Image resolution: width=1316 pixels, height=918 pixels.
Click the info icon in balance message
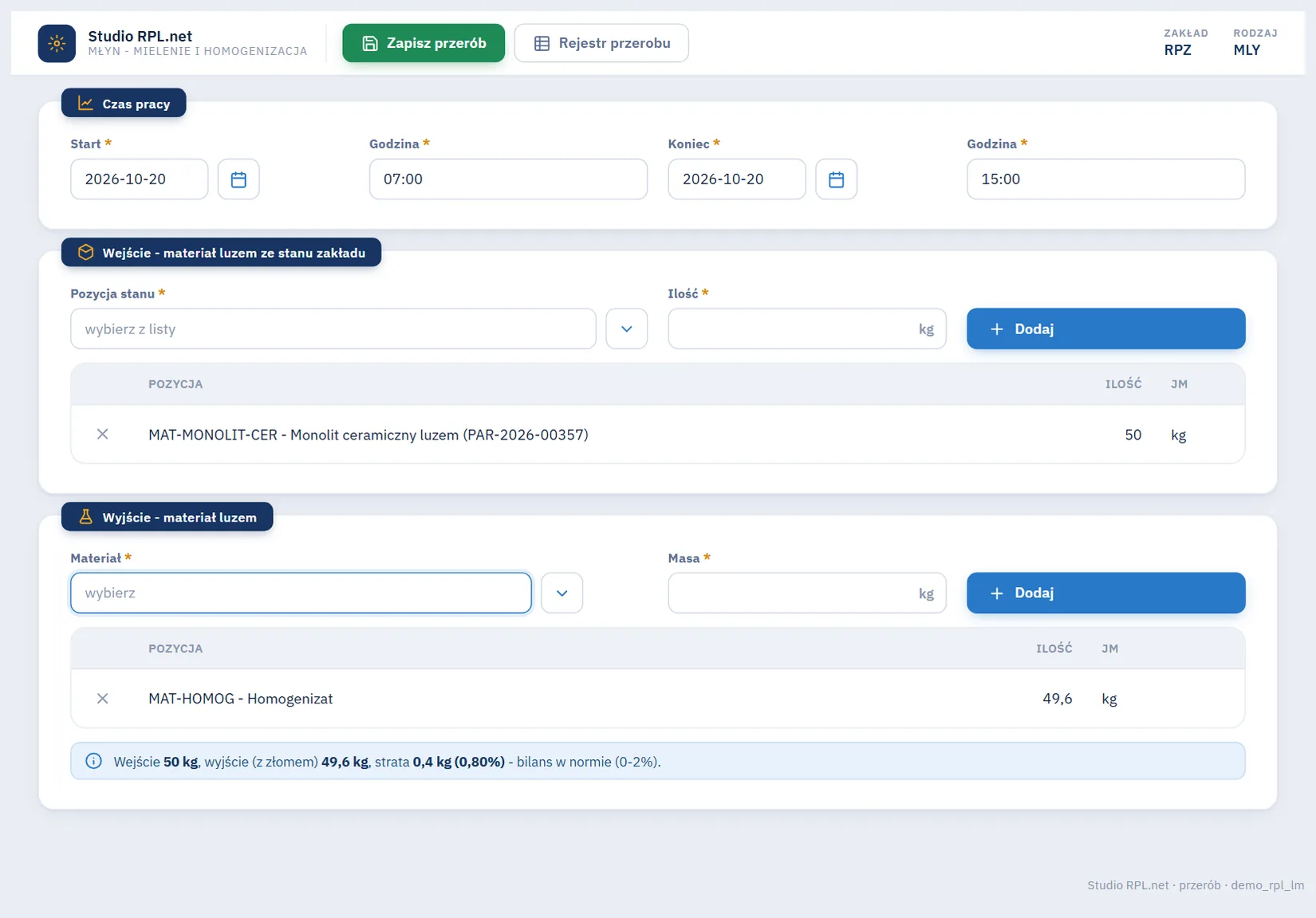(93, 762)
